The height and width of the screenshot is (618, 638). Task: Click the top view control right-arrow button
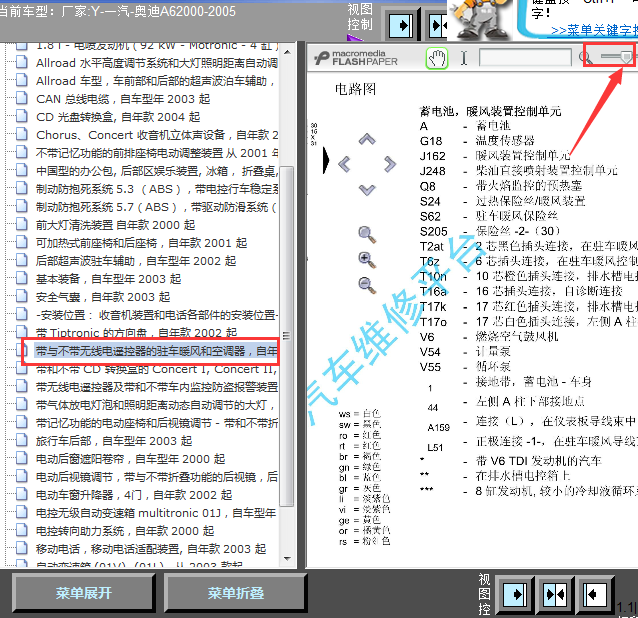click(401, 26)
